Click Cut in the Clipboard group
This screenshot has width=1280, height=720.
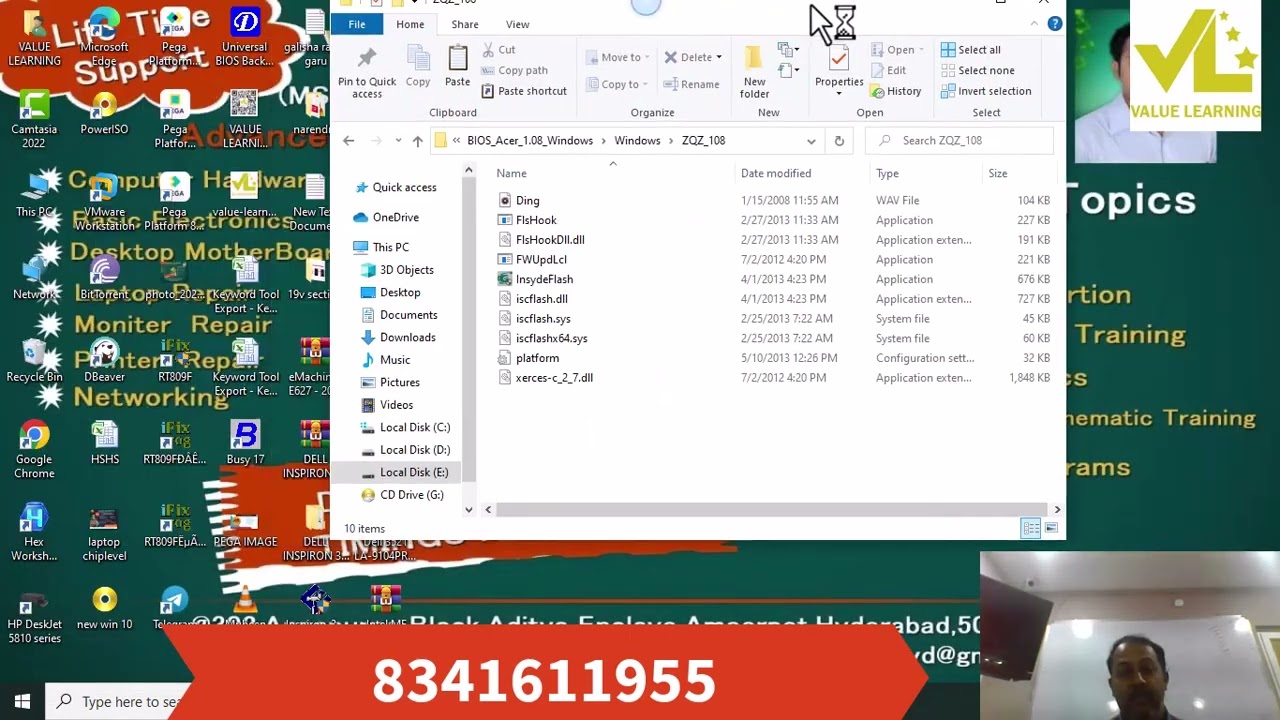click(498, 50)
